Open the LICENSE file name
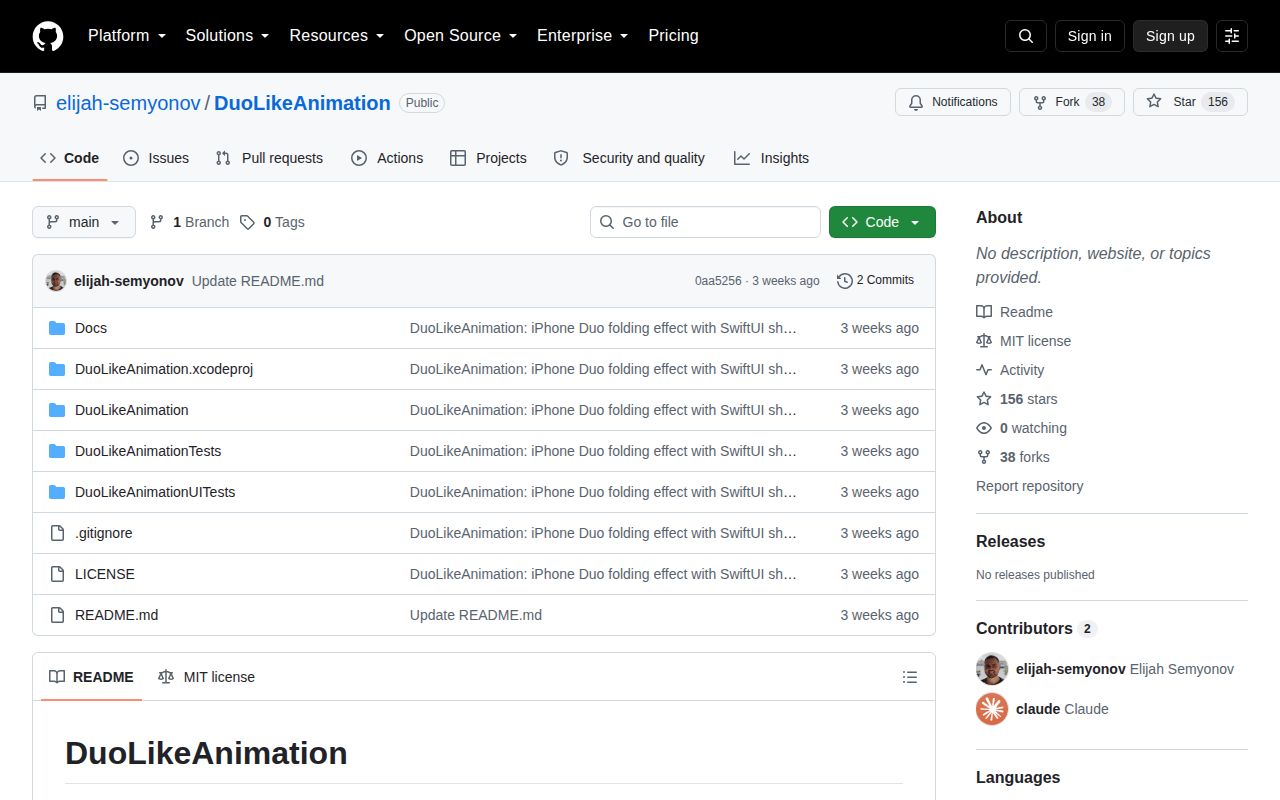The height and width of the screenshot is (800, 1280). (105, 574)
